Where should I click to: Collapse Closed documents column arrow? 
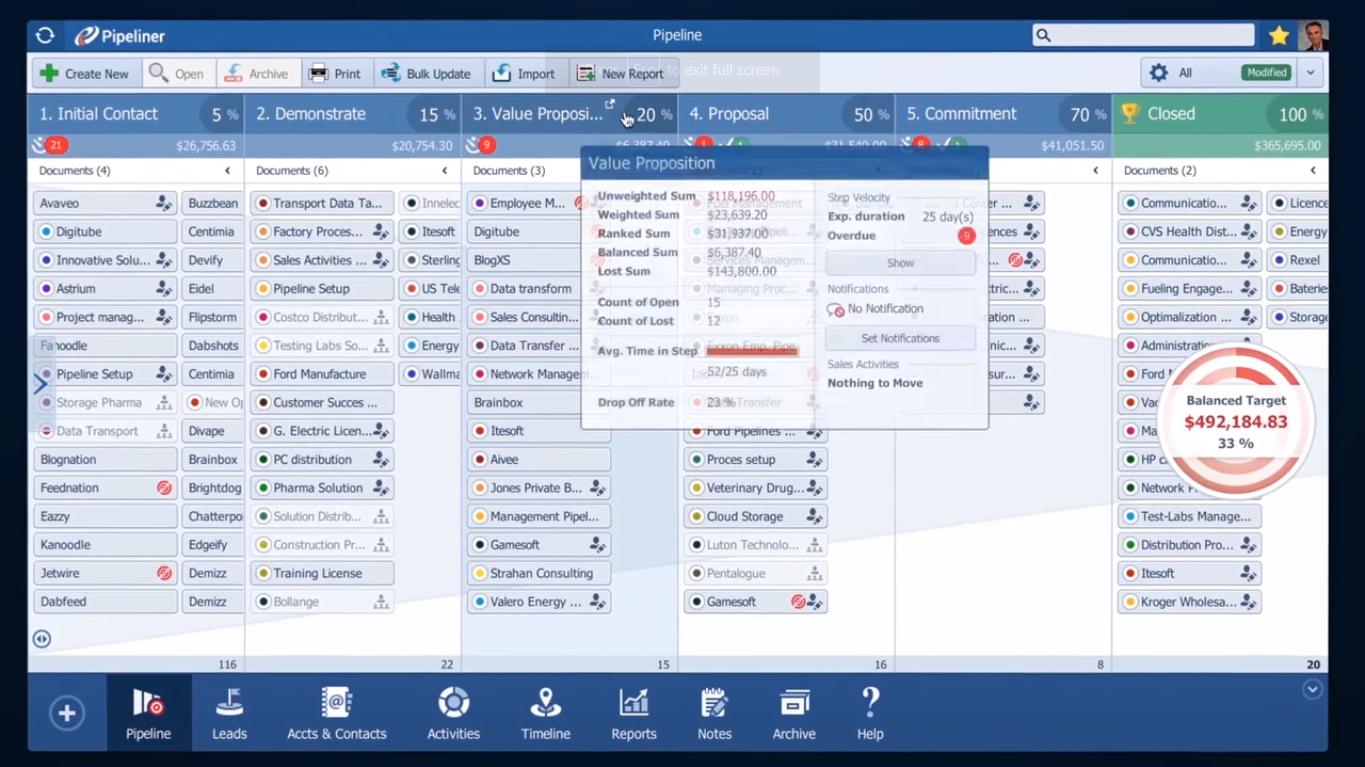[x=1313, y=171]
